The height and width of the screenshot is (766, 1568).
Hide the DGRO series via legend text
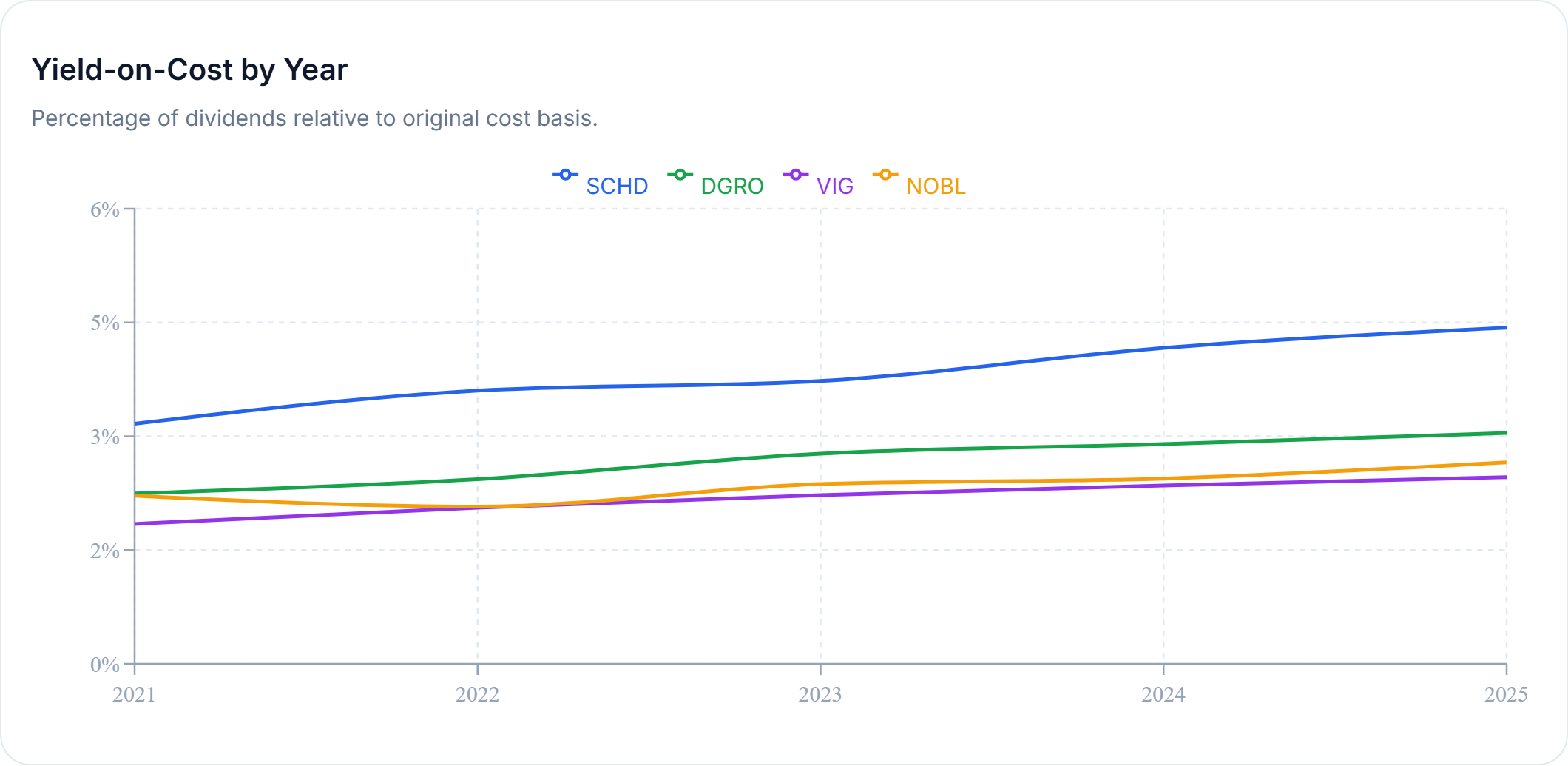[732, 187]
